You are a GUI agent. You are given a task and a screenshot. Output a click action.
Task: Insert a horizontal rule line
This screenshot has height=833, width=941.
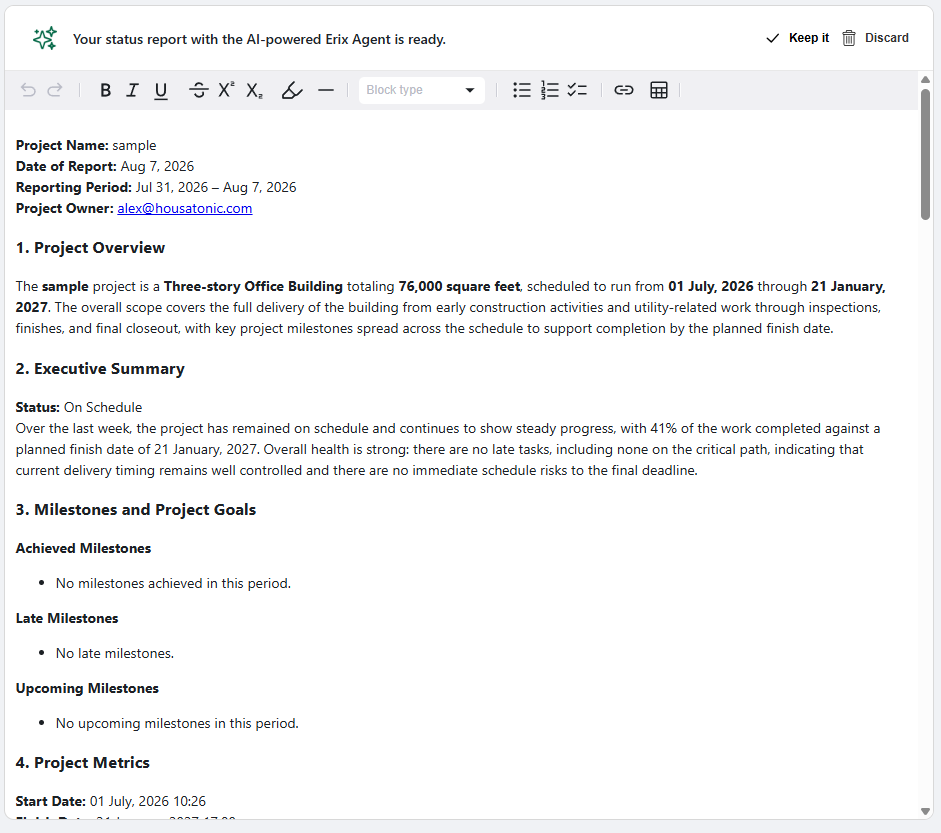coord(326,91)
